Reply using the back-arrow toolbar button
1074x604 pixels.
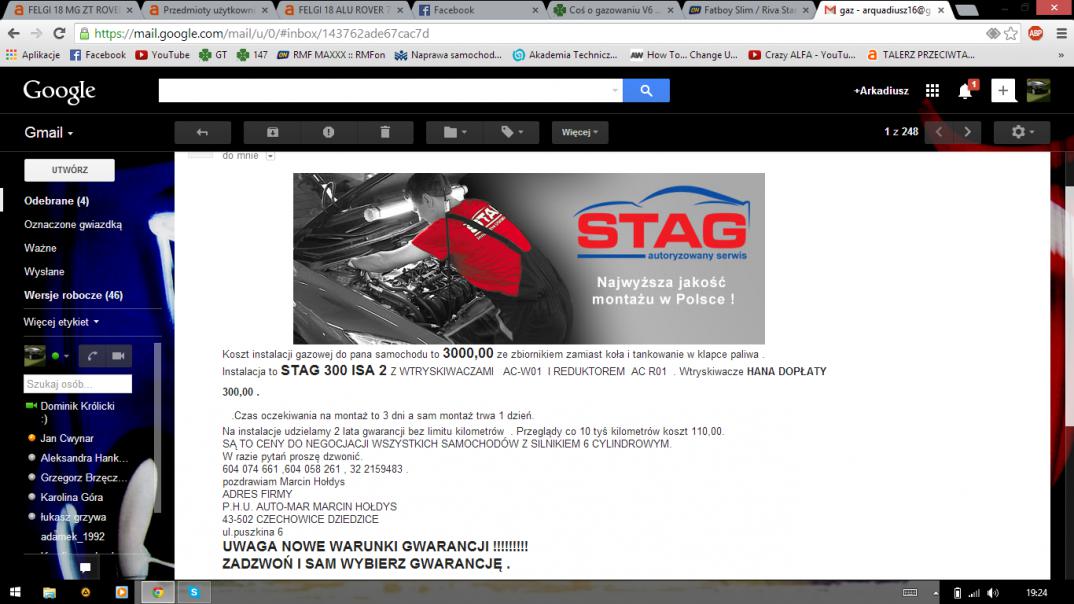tap(202, 132)
